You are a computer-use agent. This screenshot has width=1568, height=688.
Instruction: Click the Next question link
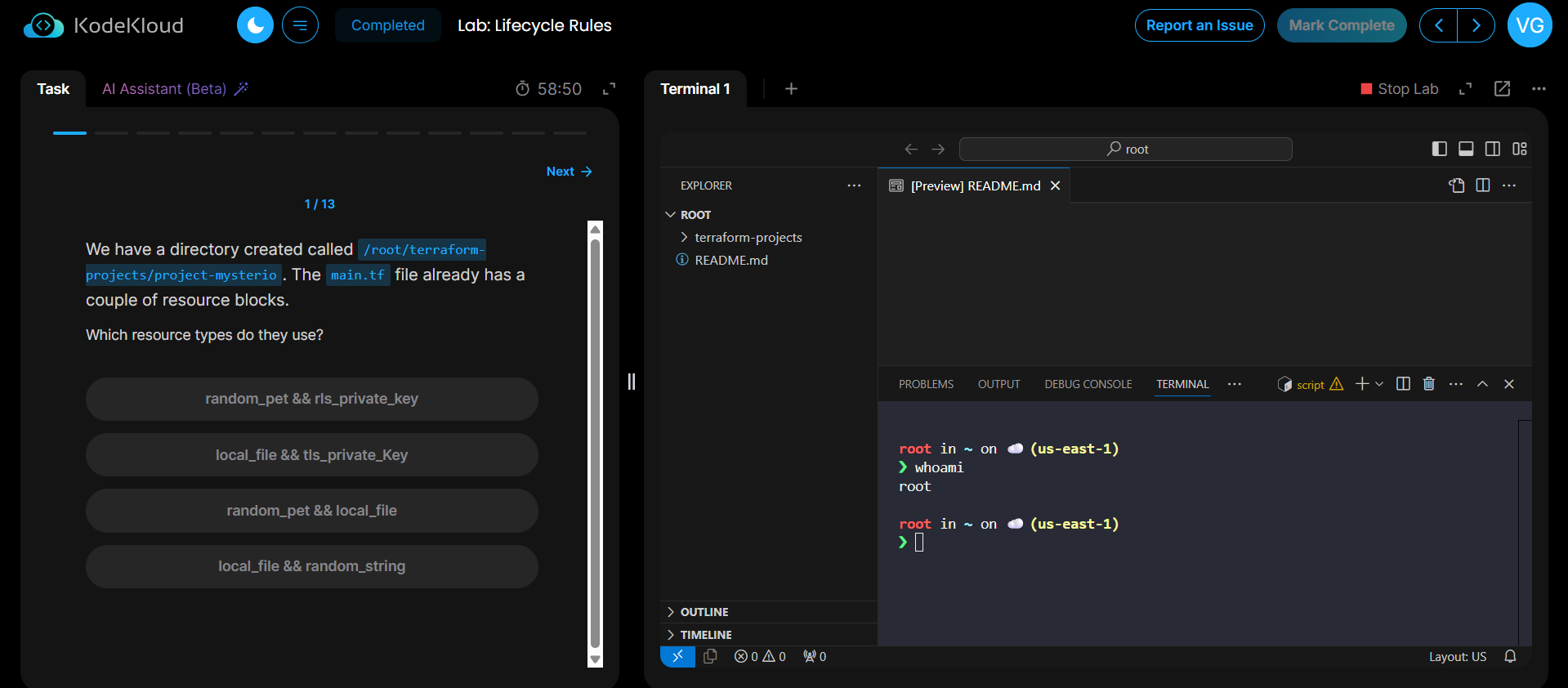tap(569, 172)
